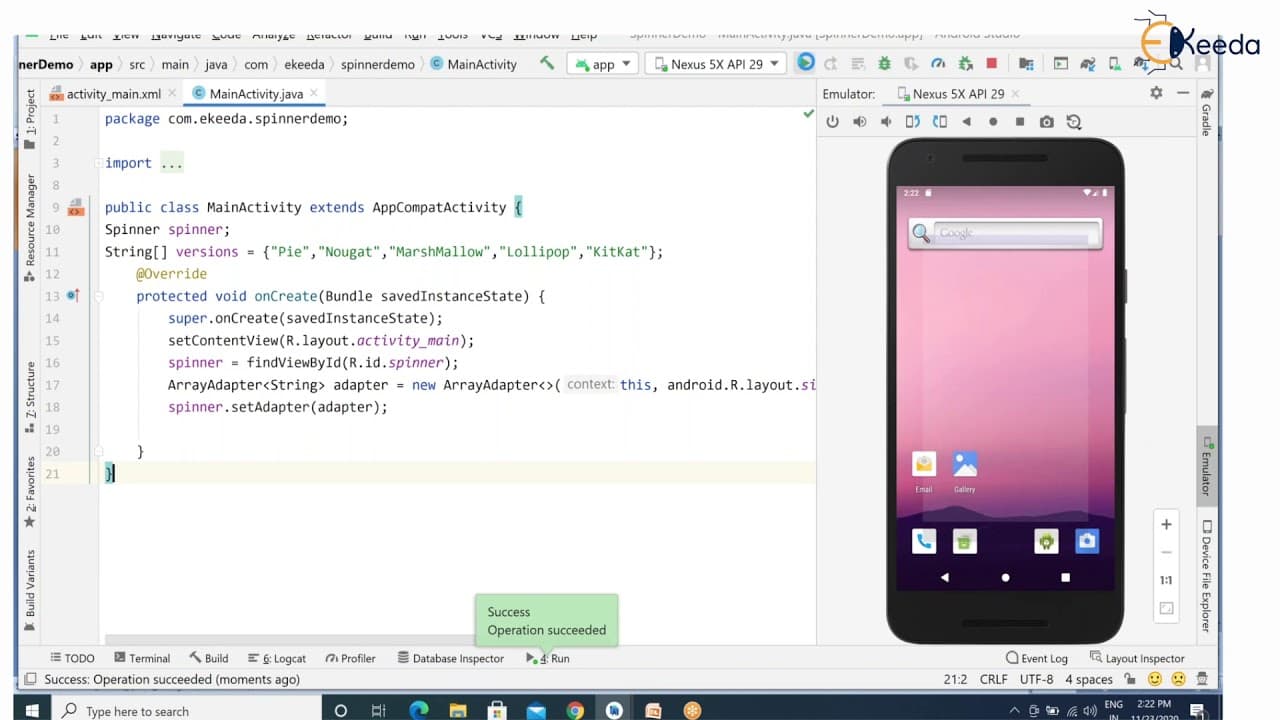1280x720 pixels.
Task: Lower emulator volume with volume down icon
Action: pos(886,122)
